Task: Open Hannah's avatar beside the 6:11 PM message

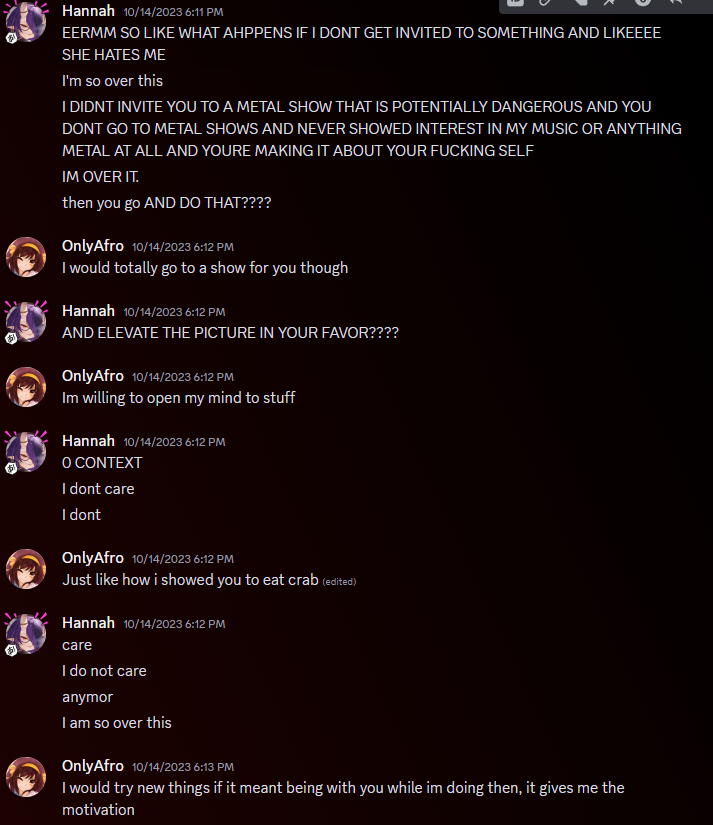Action: pos(26,21)
